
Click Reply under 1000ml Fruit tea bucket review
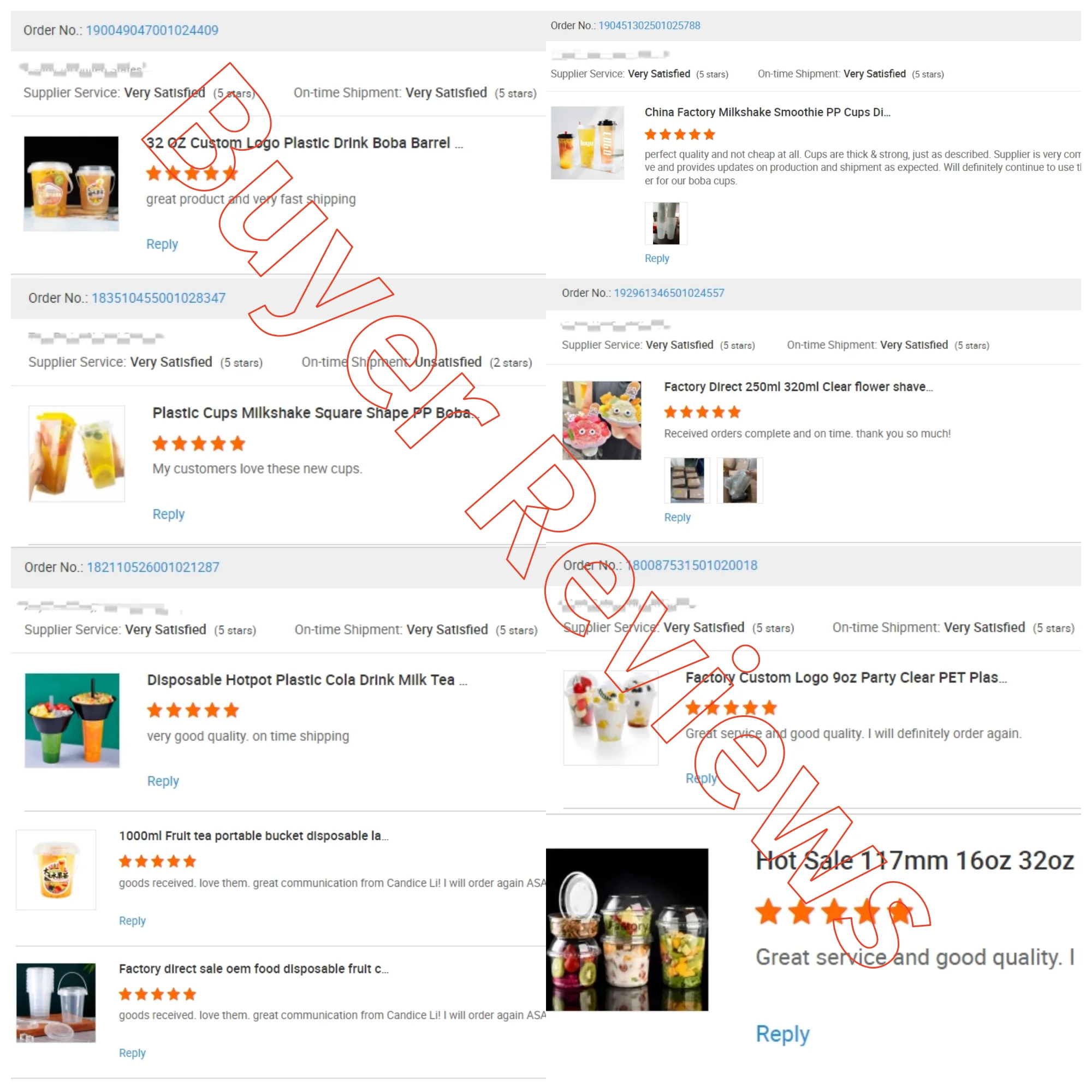(132, 921)
